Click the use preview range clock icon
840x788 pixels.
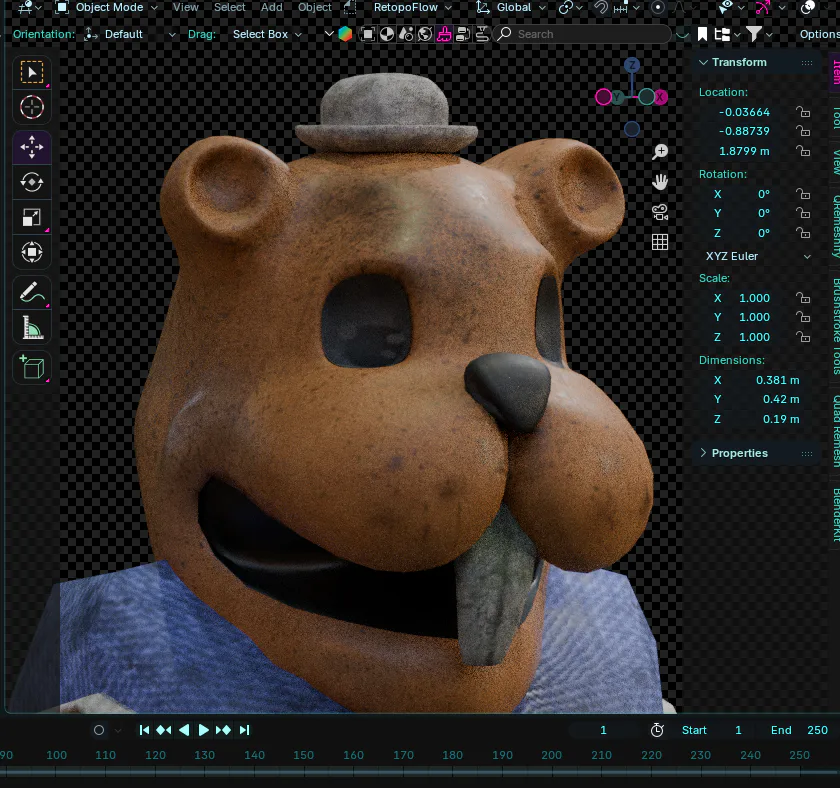(657, 730)
